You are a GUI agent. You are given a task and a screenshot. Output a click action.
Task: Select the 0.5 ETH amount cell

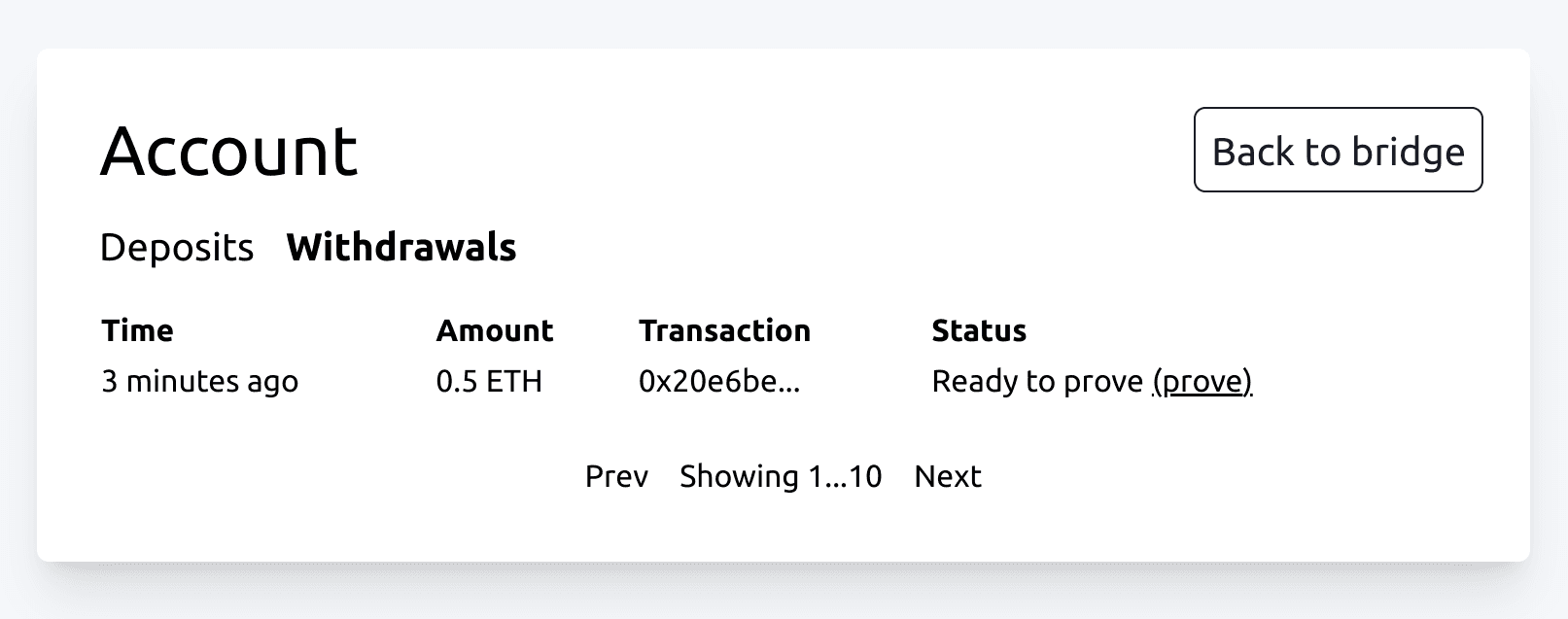[x=489, y=381]
